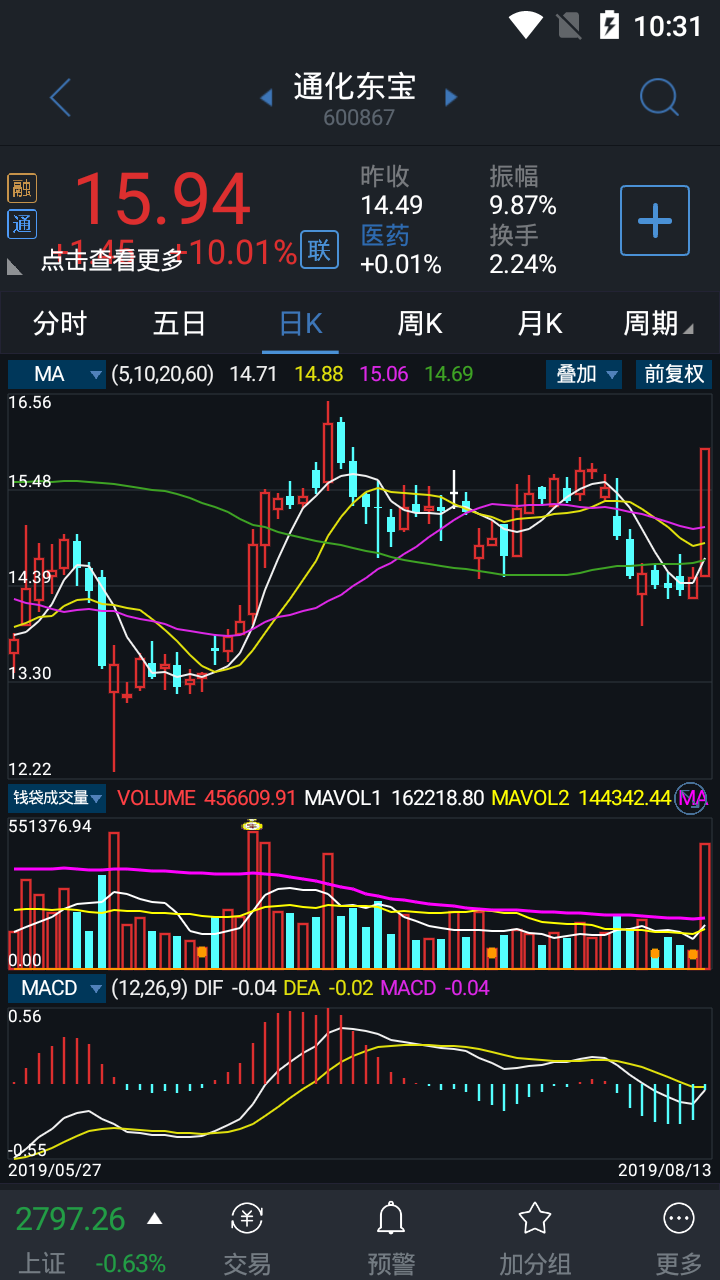Switch to previous stock triangle
This screenshot has width=720, height=1280.
[x=266, y=98]
